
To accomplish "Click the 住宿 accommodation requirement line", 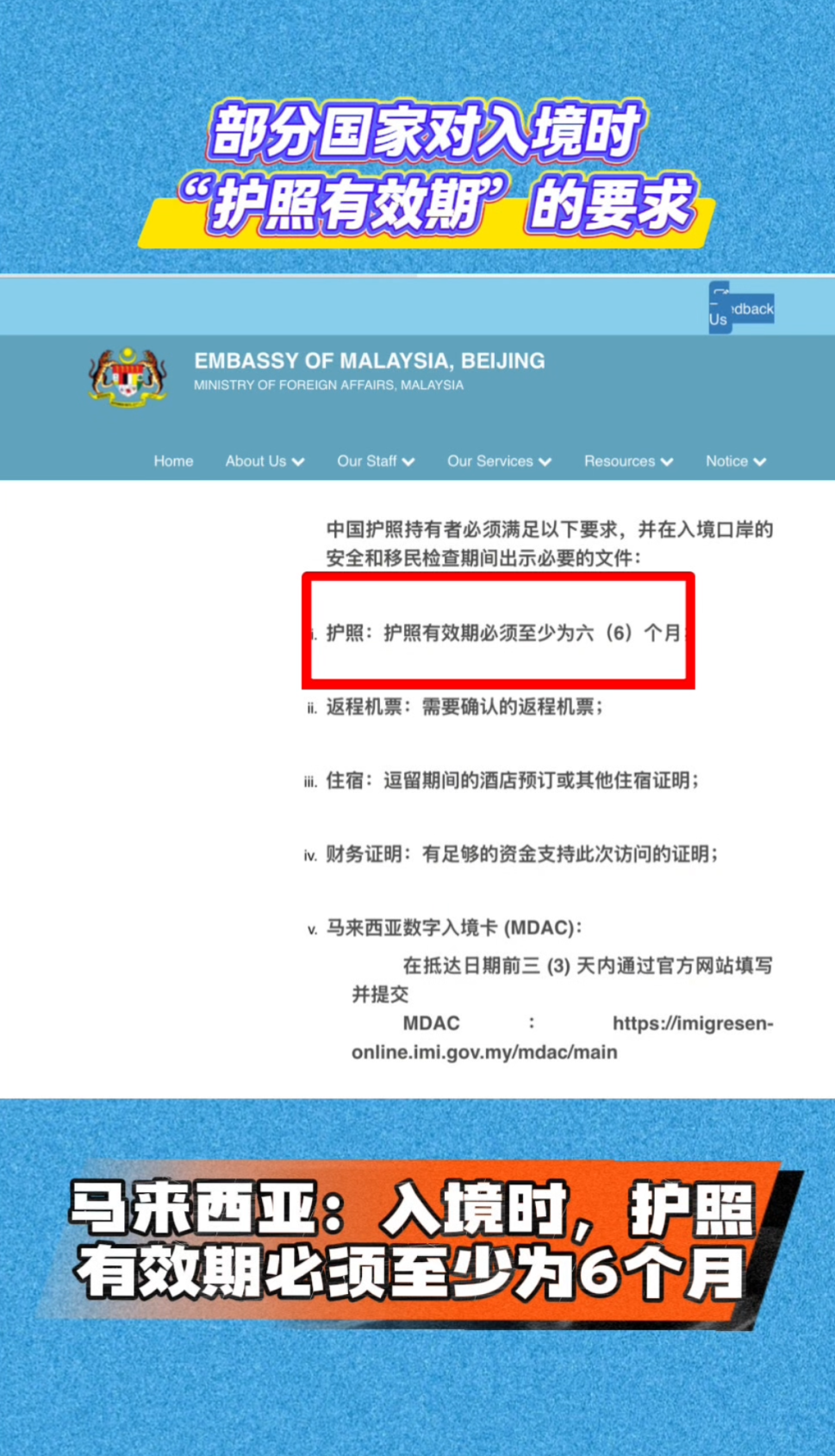I will [511, 780].
